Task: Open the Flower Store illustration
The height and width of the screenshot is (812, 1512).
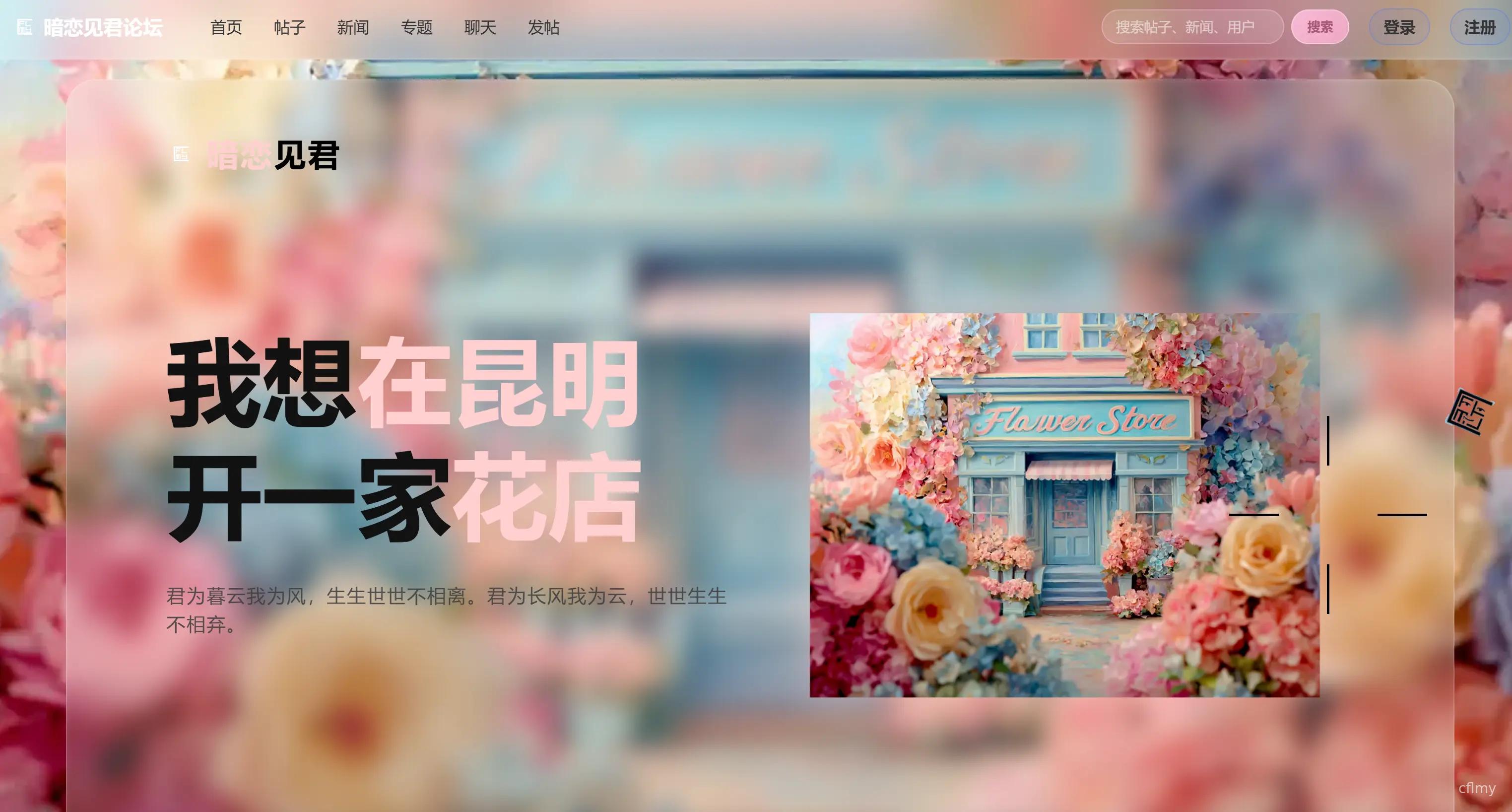Action: click(1064, 505)
